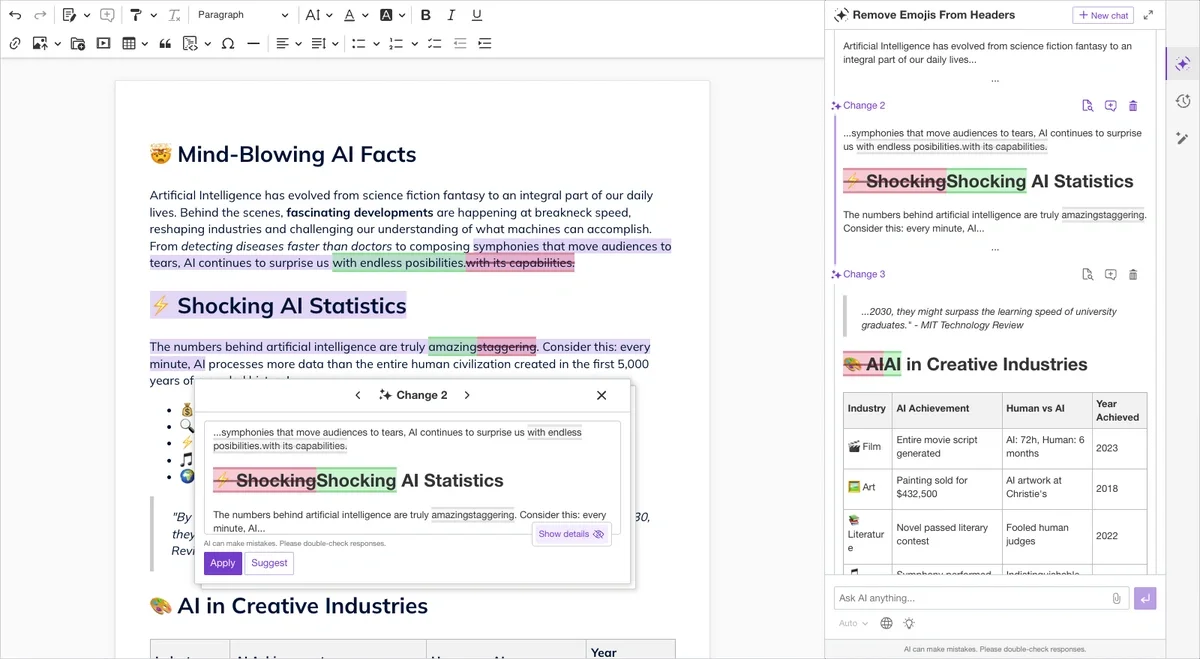Open the special characters omega tool
The image size is (1200, 659).
(x=227, y=44)
